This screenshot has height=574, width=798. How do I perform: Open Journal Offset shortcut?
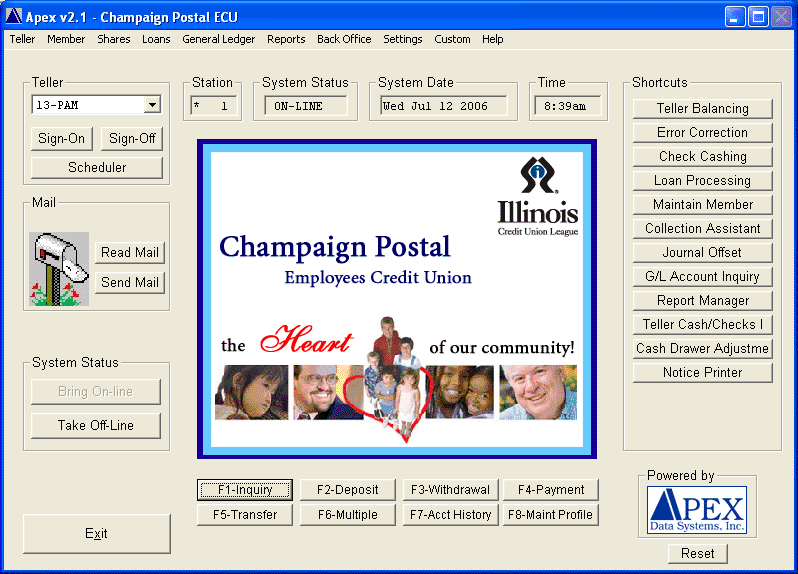point(703,252)
